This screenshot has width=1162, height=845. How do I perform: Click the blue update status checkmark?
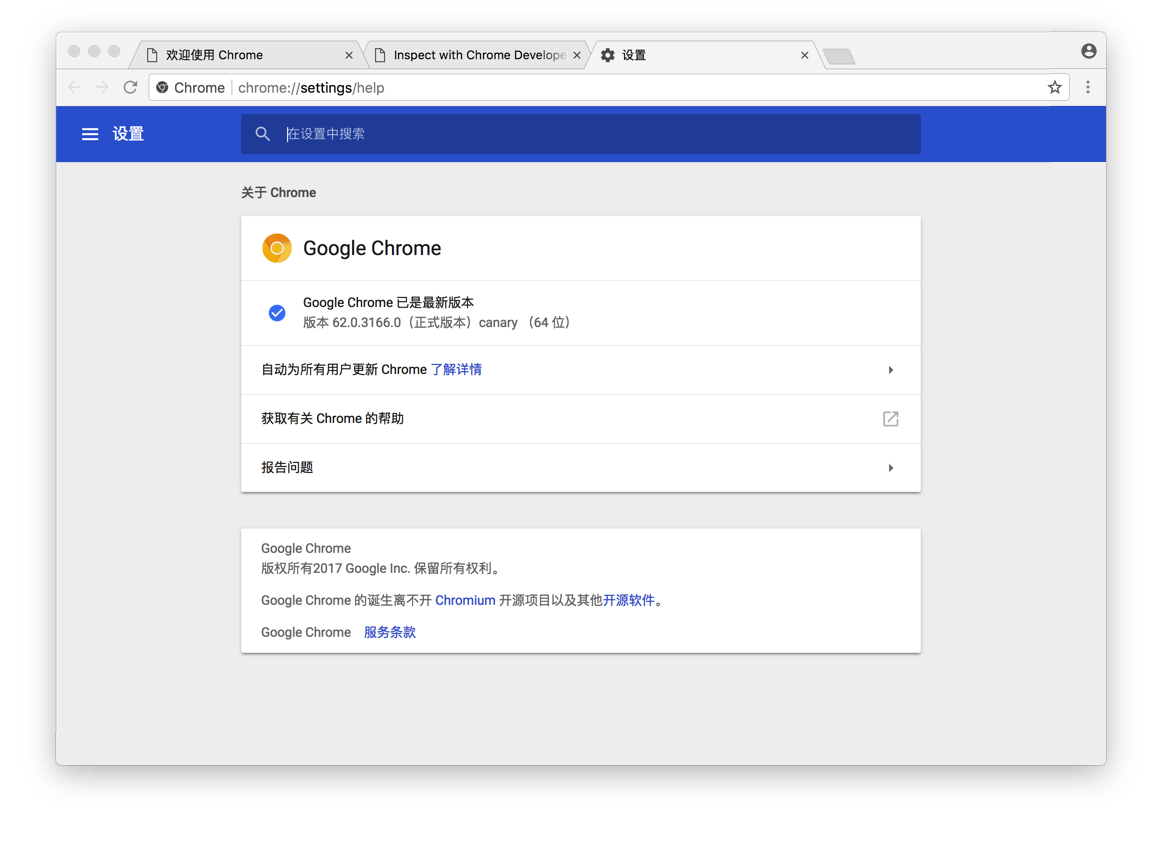coord(277,313)
